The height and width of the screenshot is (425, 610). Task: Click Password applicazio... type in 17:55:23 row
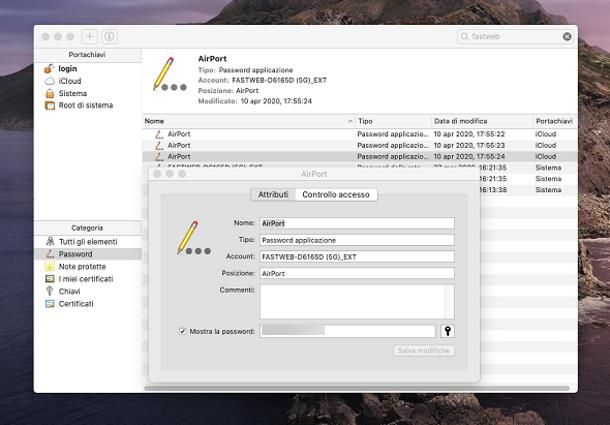tap(393, 146)
